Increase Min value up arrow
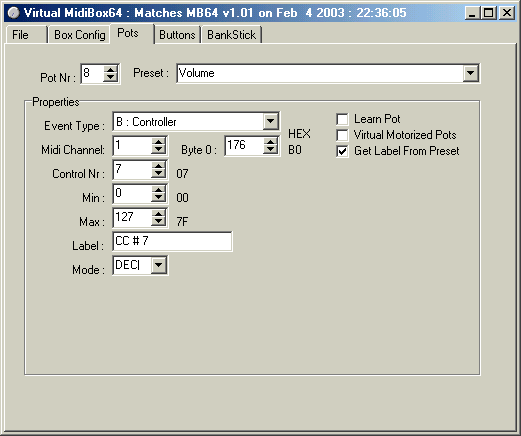This screenshot has width=521, height=436. click(158, 190)
